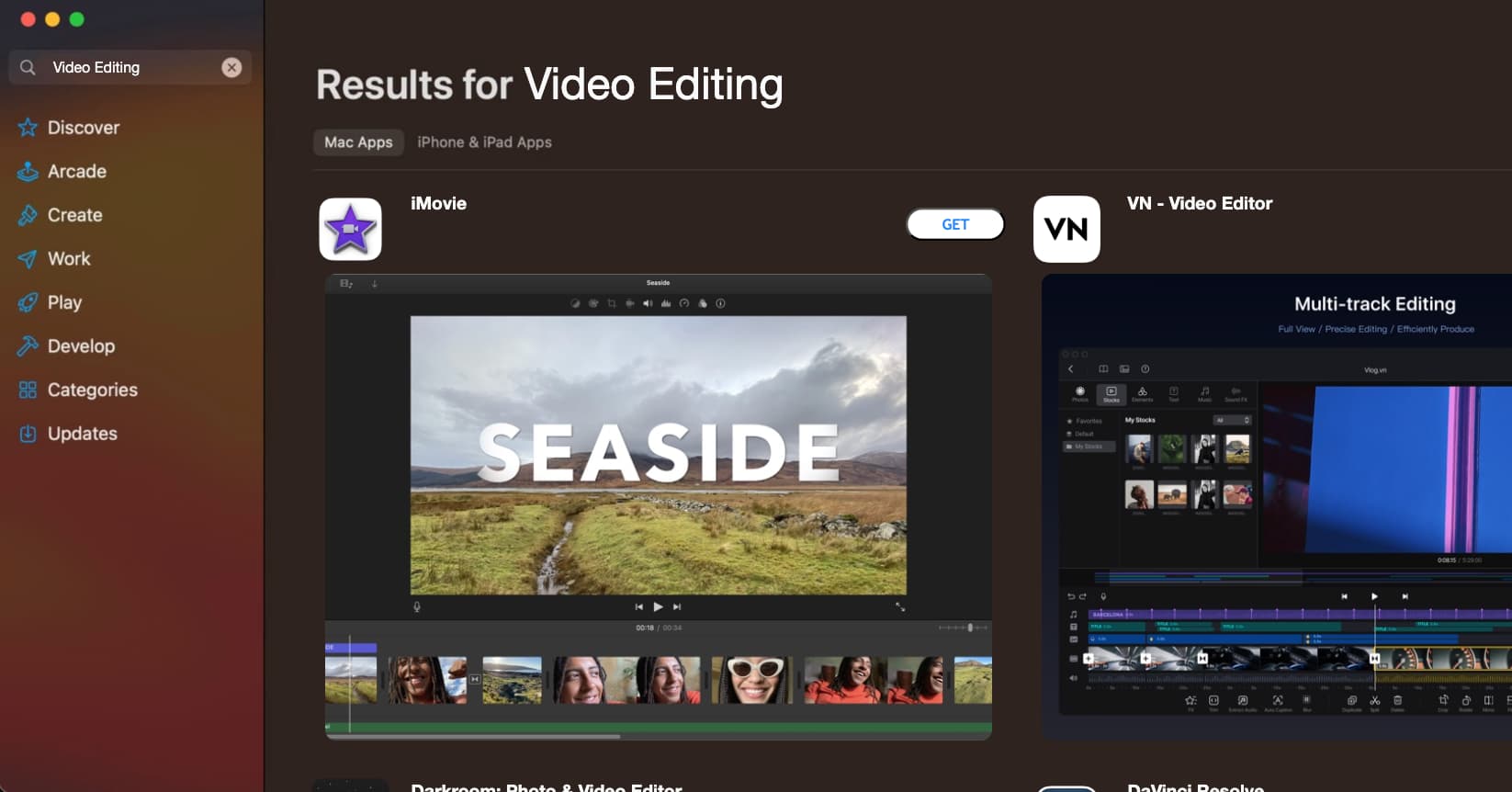Click the iMovie purple star app icon
Viewport: 1512px width, 792px height.
coord(350,229)
